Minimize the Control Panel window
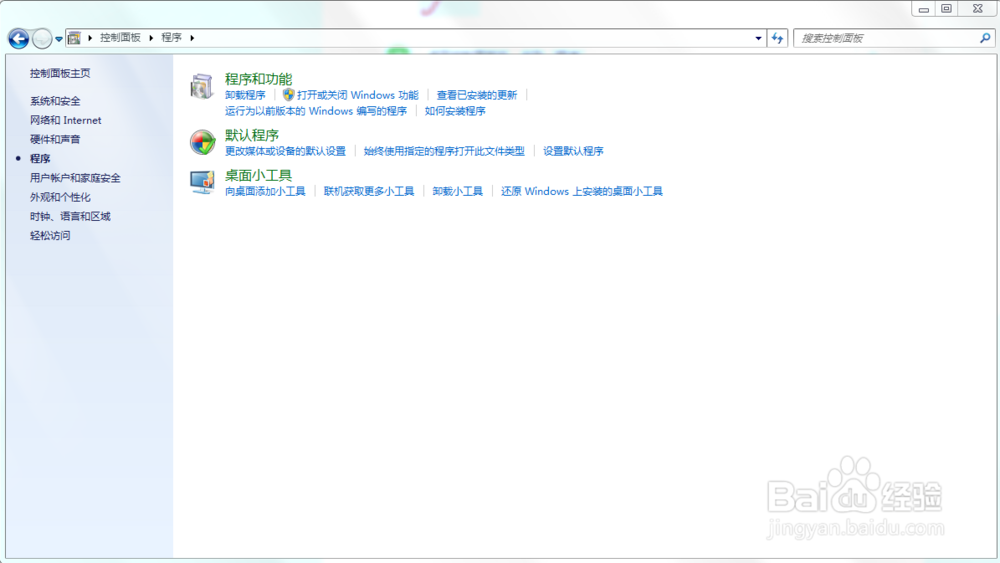Viewport: 1000px width, 563px height. tap(923, 9)
